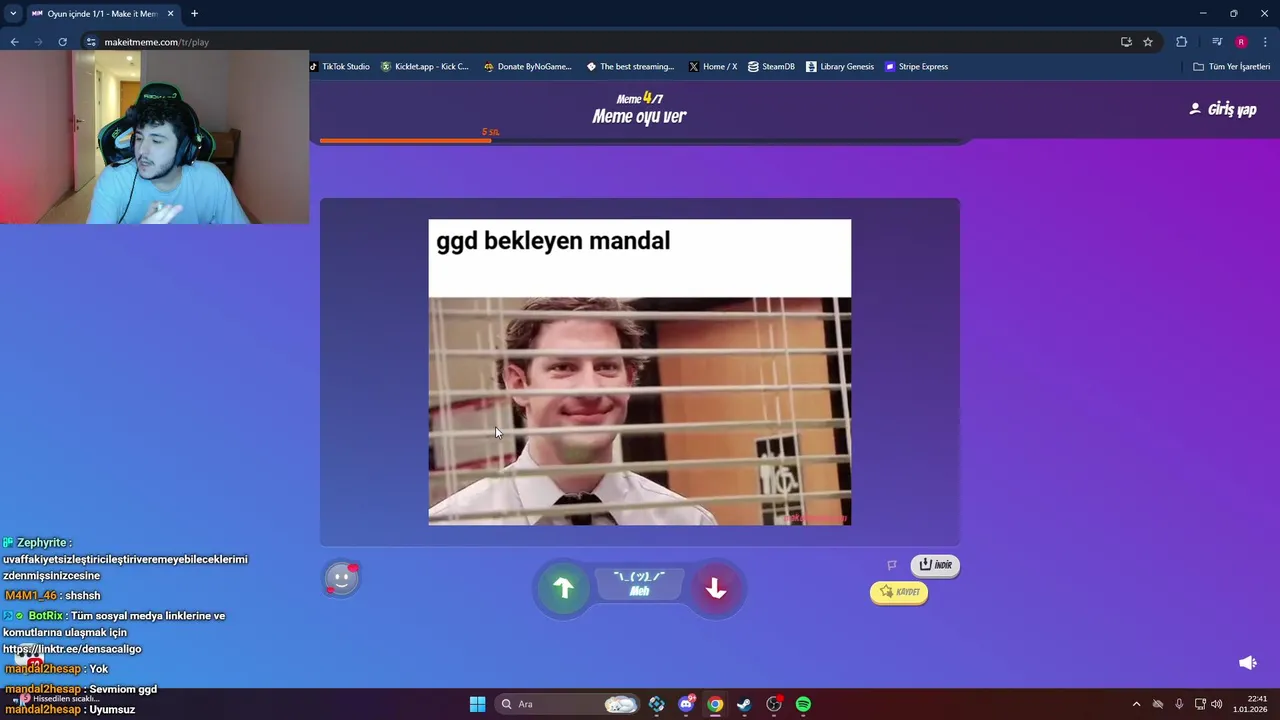Screen dimensions: 1280x720
Task: Click the flag report icon
Action: click(x=892, y=565)
